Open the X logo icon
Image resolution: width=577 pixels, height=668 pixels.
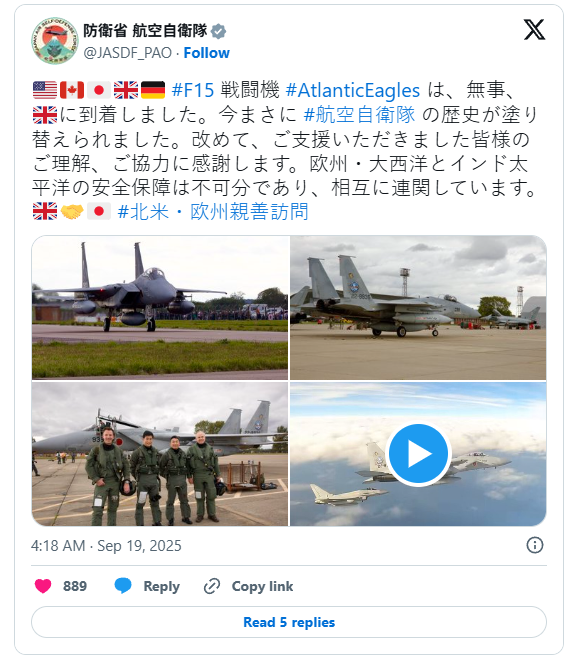pyautogui.click(x=534, y=29)
